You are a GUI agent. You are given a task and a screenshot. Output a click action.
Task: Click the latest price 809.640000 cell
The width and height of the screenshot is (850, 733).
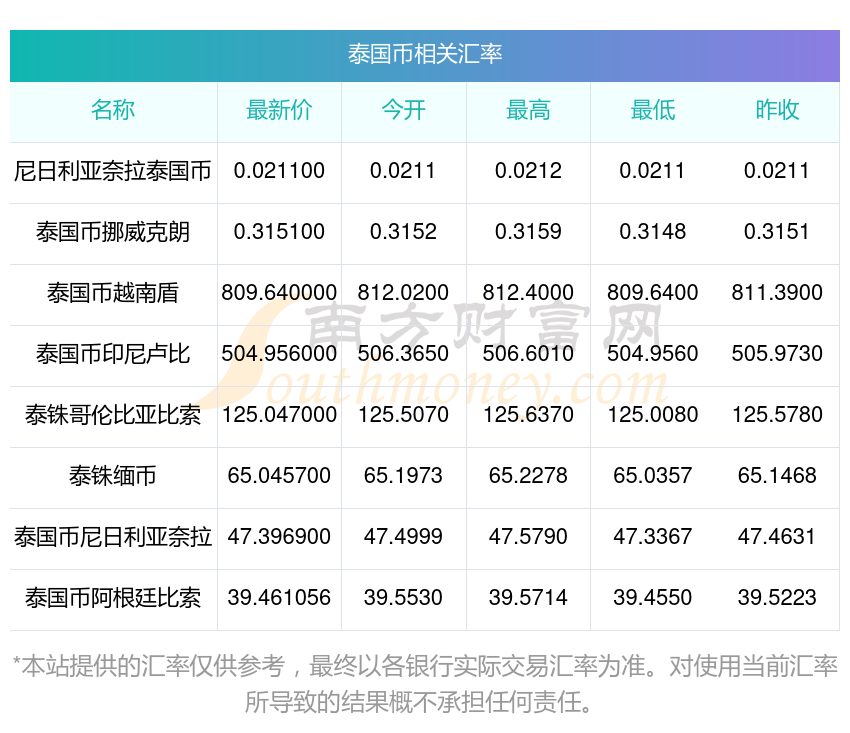[x=279, y=293]
